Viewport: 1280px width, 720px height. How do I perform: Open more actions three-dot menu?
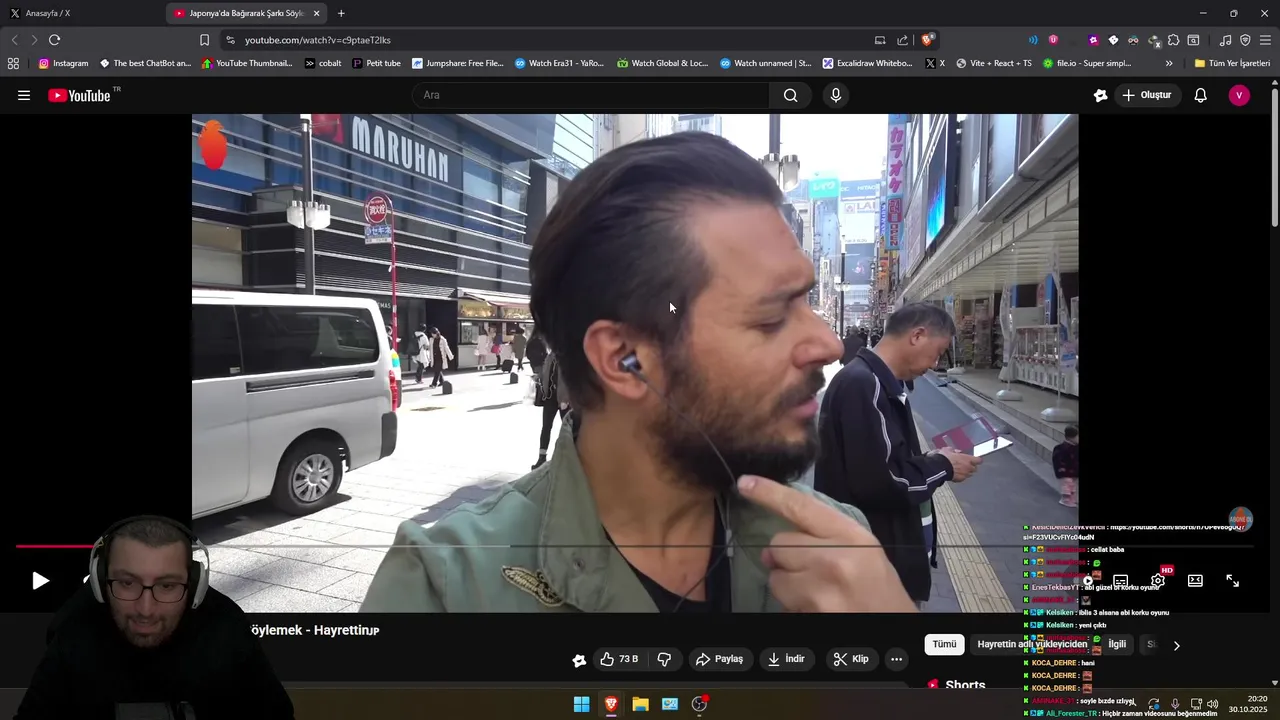click(896, 659)
